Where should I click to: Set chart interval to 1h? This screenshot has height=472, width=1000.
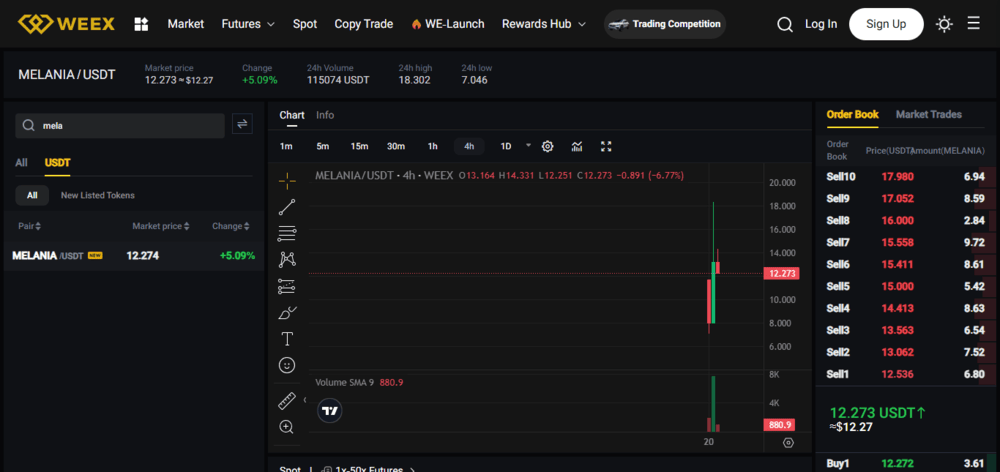pos(432,146)
